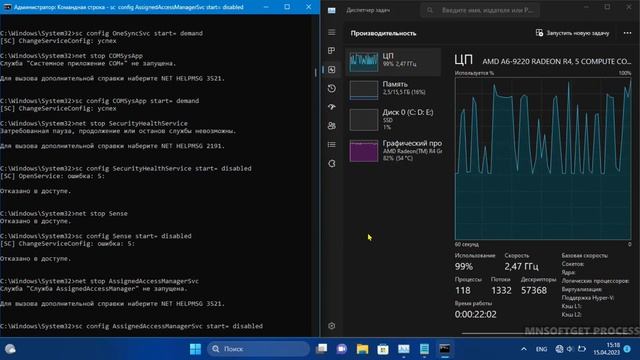This screenshot has width=640, height=360.
Task: Click Task Manager title bar icon
Action: 332,10
